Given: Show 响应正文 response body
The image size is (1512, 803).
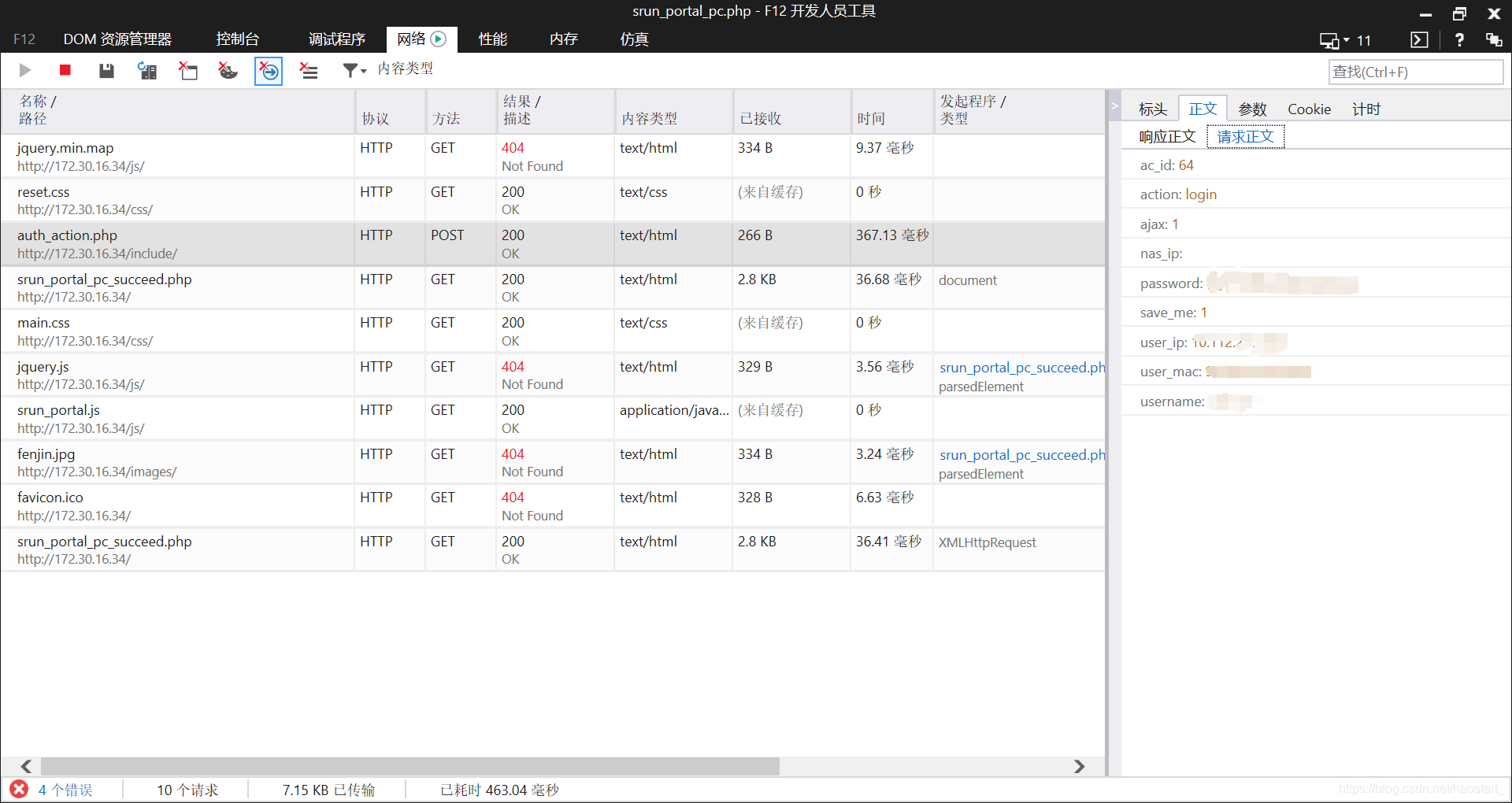Looking at the screenshot, I should [1167, 137].
